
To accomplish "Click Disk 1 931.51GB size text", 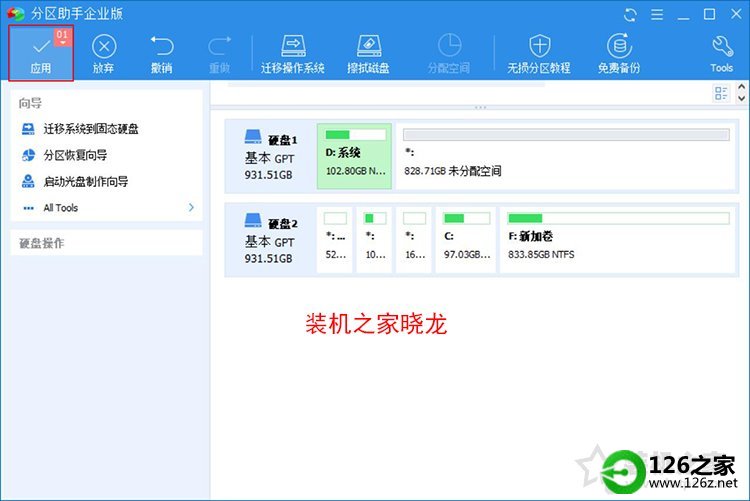I will tap(268, 175).
